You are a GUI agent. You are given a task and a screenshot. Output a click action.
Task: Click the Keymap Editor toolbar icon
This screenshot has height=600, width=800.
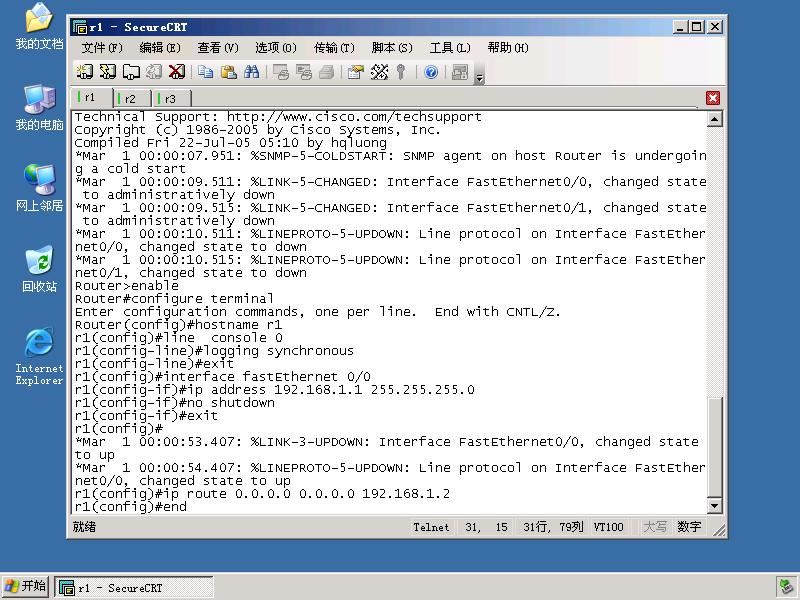click(379, 72)
